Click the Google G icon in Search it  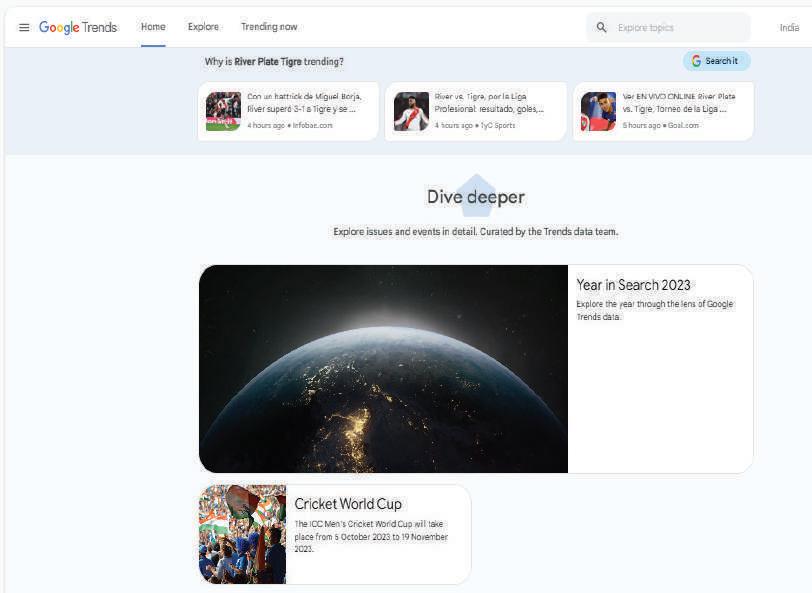[x=696, y=61]
